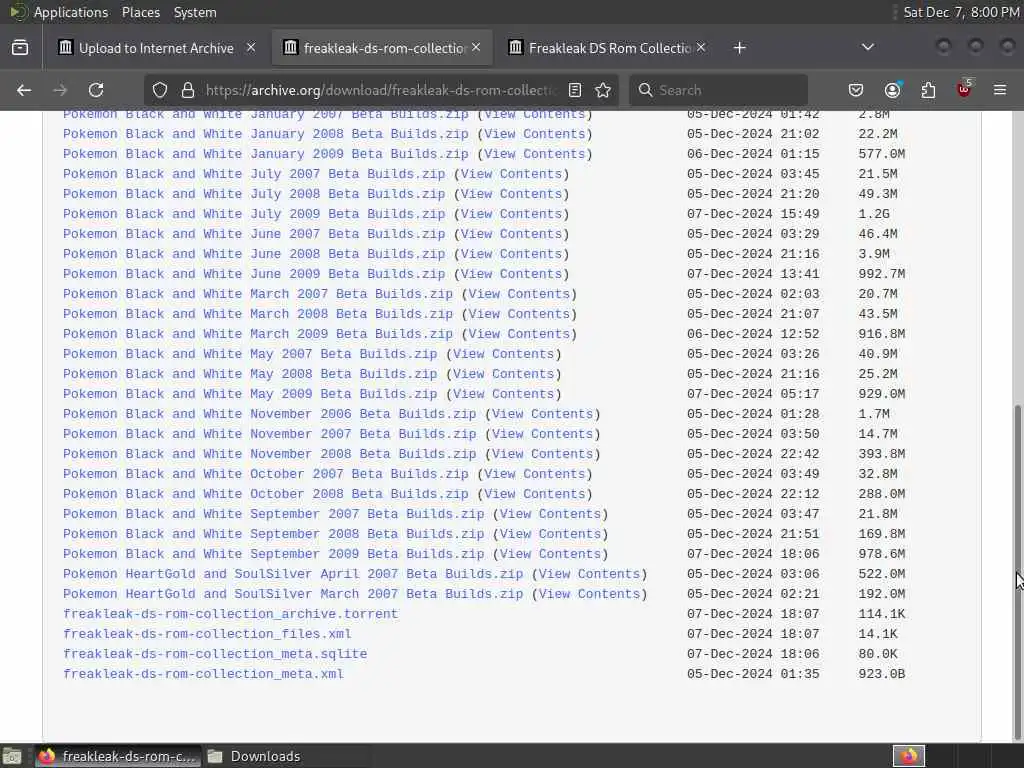
Task: Open a new tab with plus button
Action: [739, 48]
